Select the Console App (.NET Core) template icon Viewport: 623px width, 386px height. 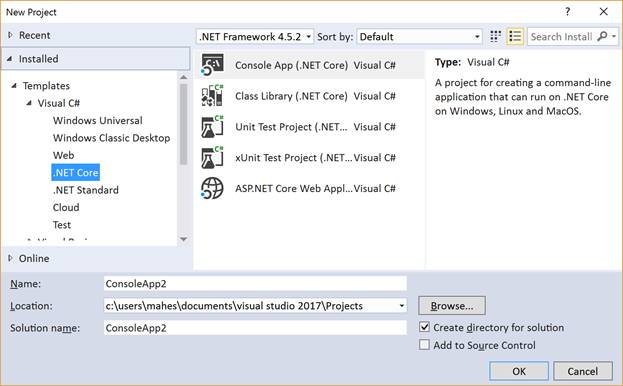212,65
